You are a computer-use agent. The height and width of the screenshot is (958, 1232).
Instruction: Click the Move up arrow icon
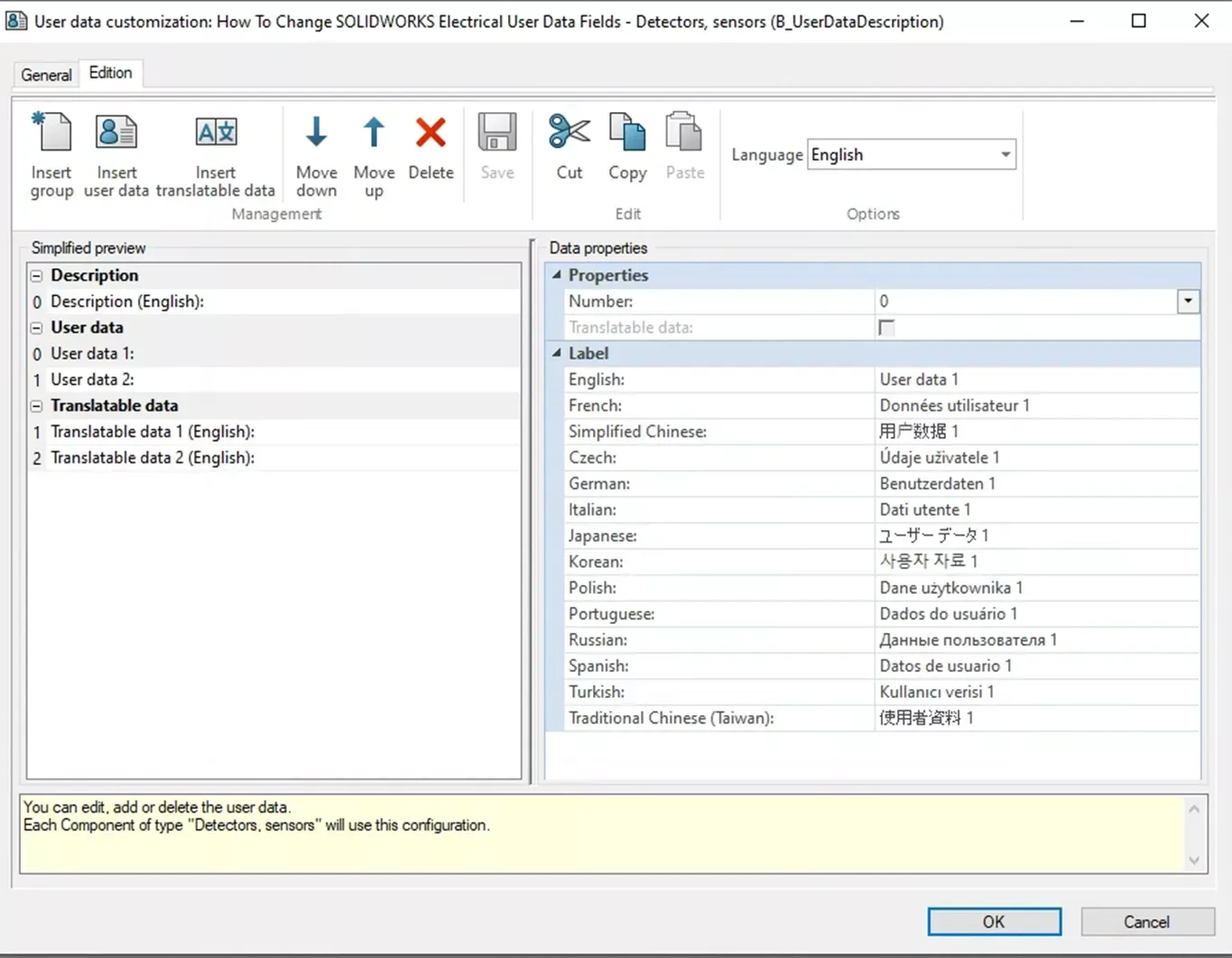pyautogui.click(x=374, y=133)
